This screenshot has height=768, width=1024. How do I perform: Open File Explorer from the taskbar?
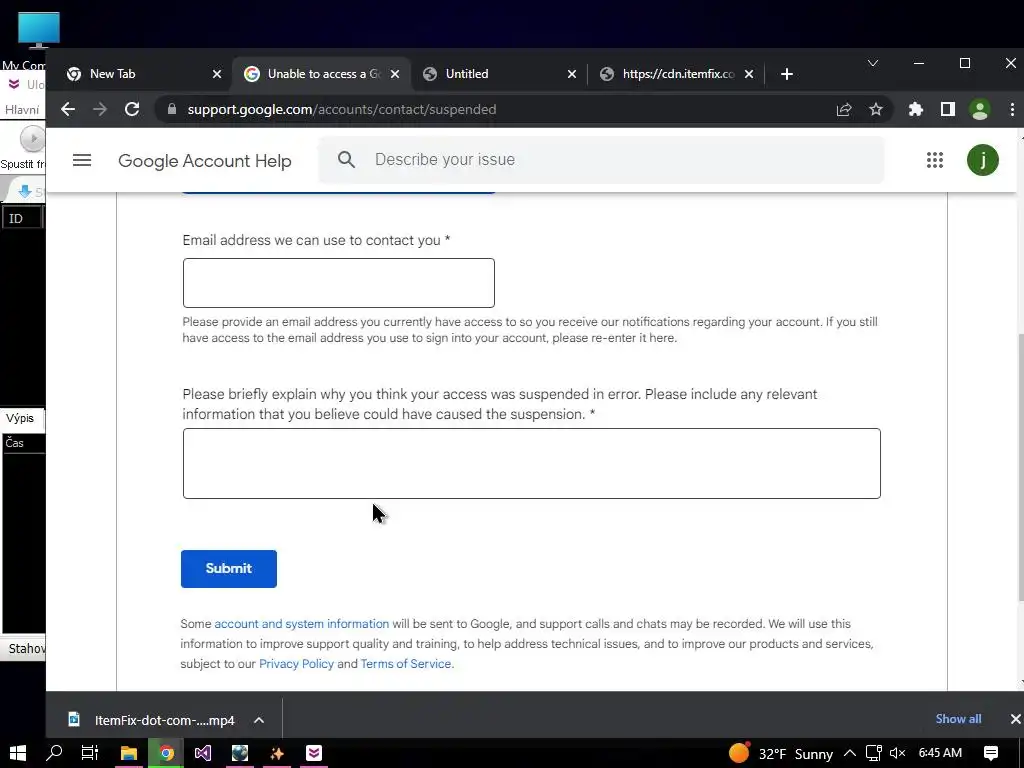coord(129,753)
